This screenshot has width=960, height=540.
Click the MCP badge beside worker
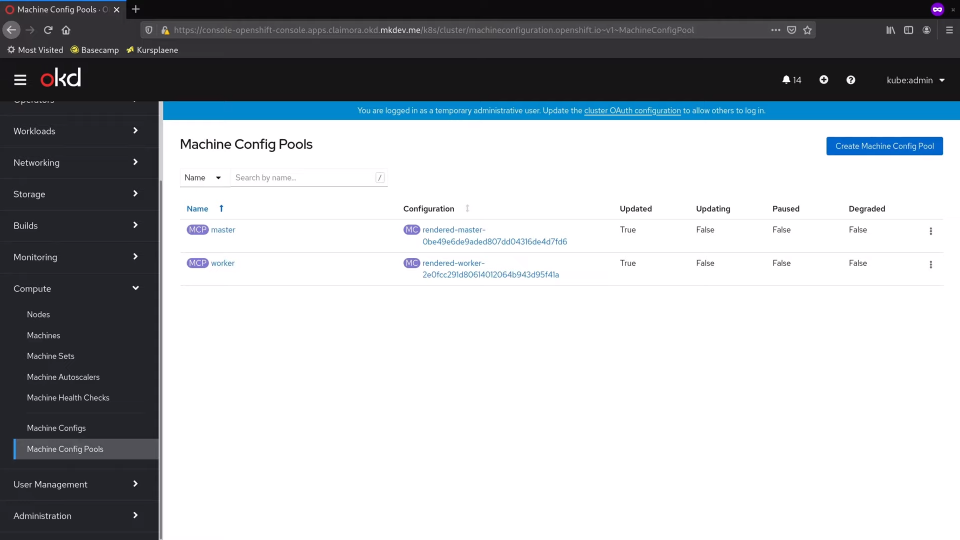(197, 263)
